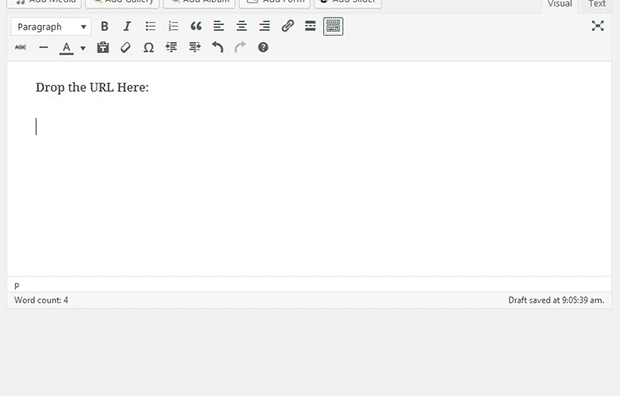Insert a numbered list
The width and height of the screenshot is (620, 396).
click(173, 27)
